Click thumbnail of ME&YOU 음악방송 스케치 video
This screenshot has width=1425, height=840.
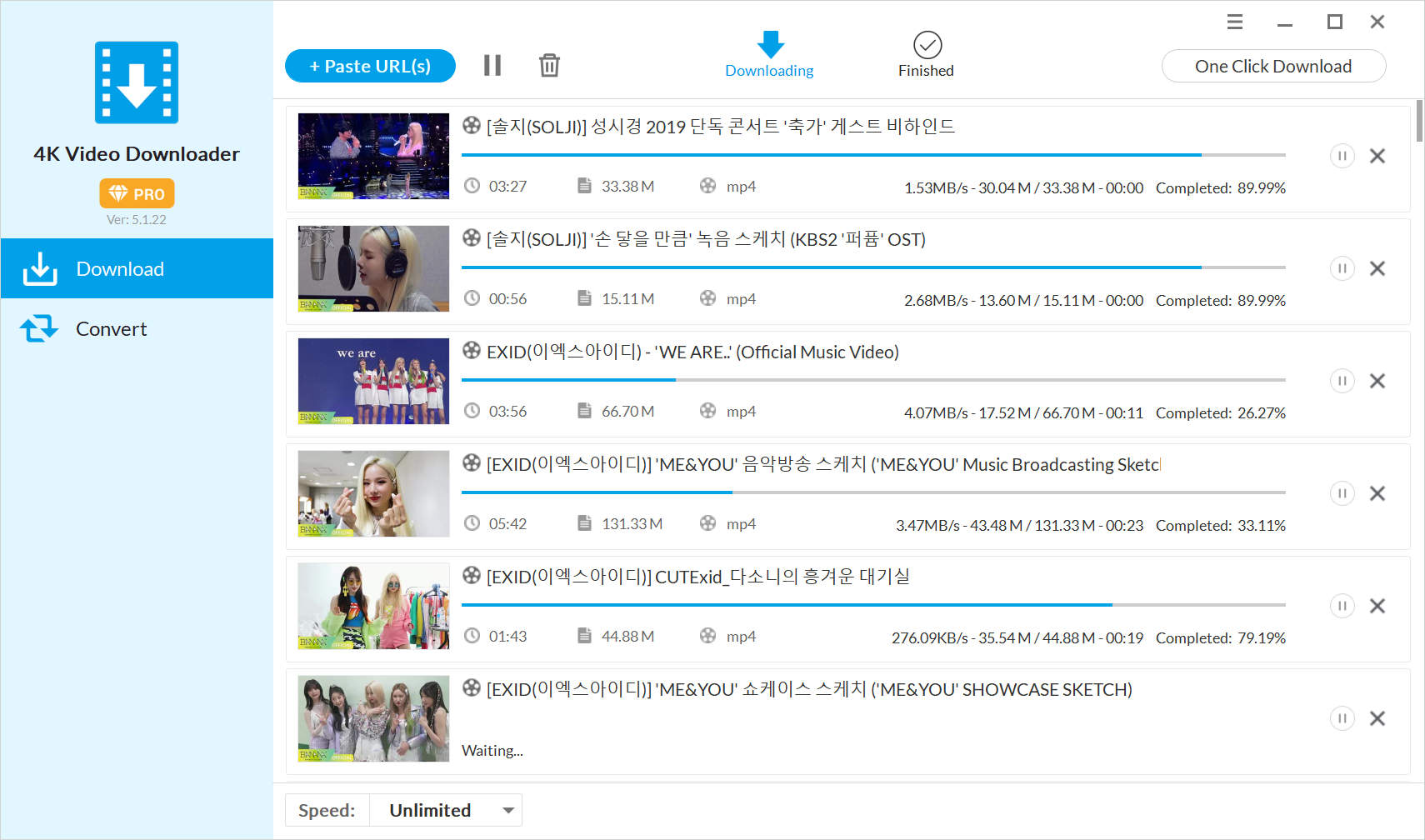tap(373, 493)
